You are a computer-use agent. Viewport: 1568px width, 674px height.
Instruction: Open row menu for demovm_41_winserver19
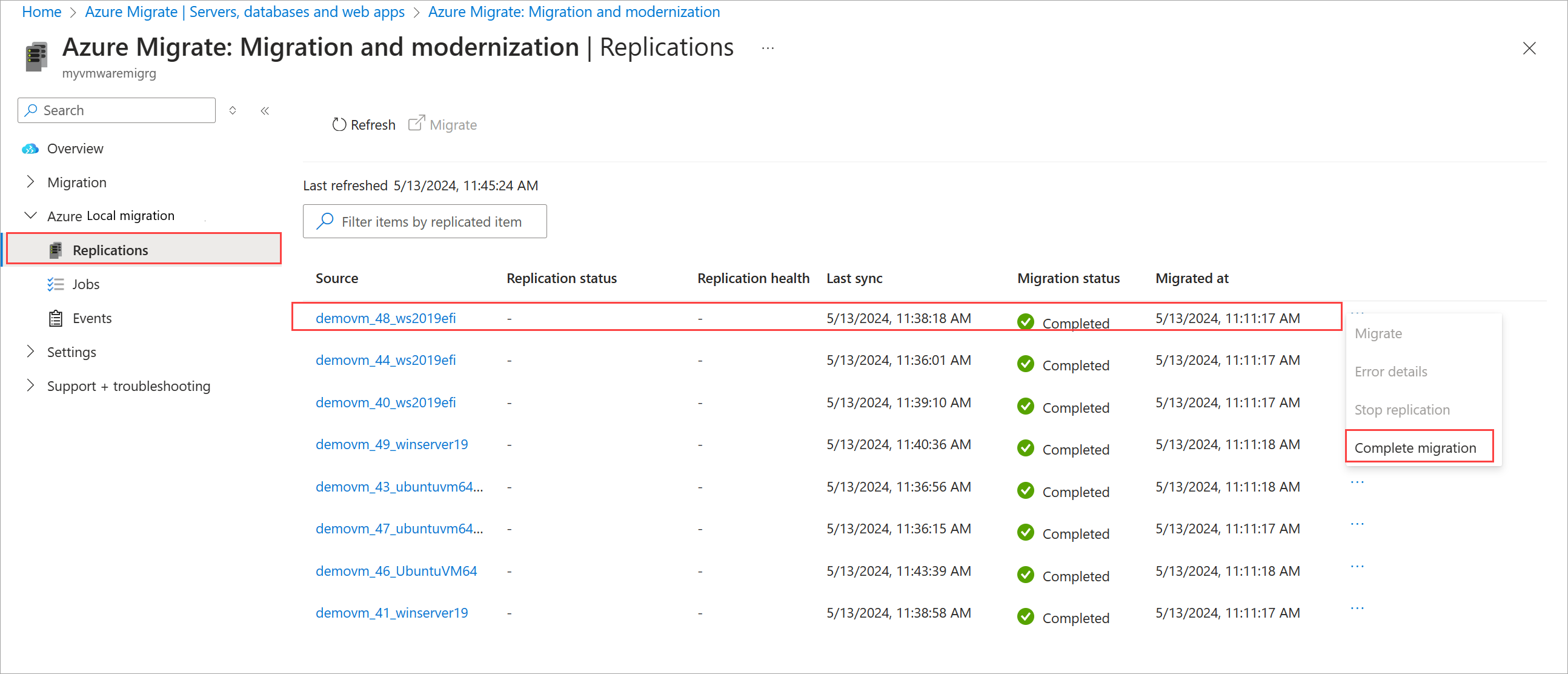tap(1357, 608)
